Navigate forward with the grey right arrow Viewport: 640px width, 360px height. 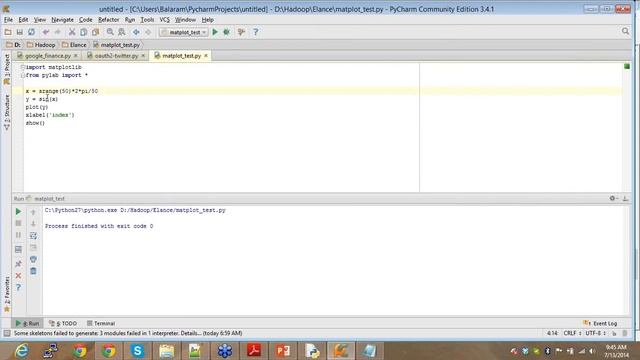tap(148, 32)
